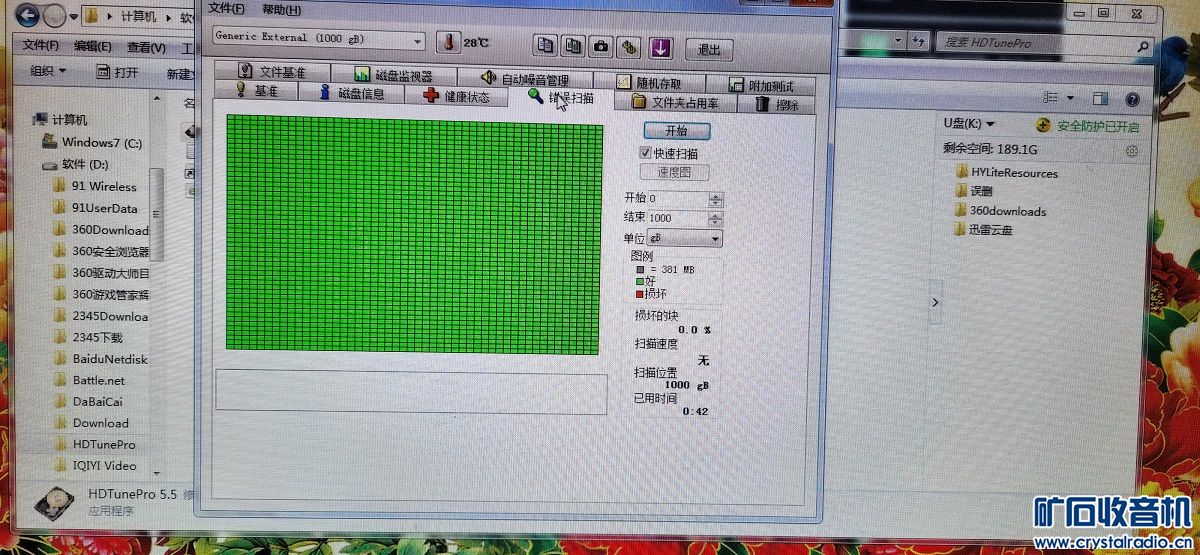
Task: Select the Windows7 (C:) drive
Action: tap(92, 143)
